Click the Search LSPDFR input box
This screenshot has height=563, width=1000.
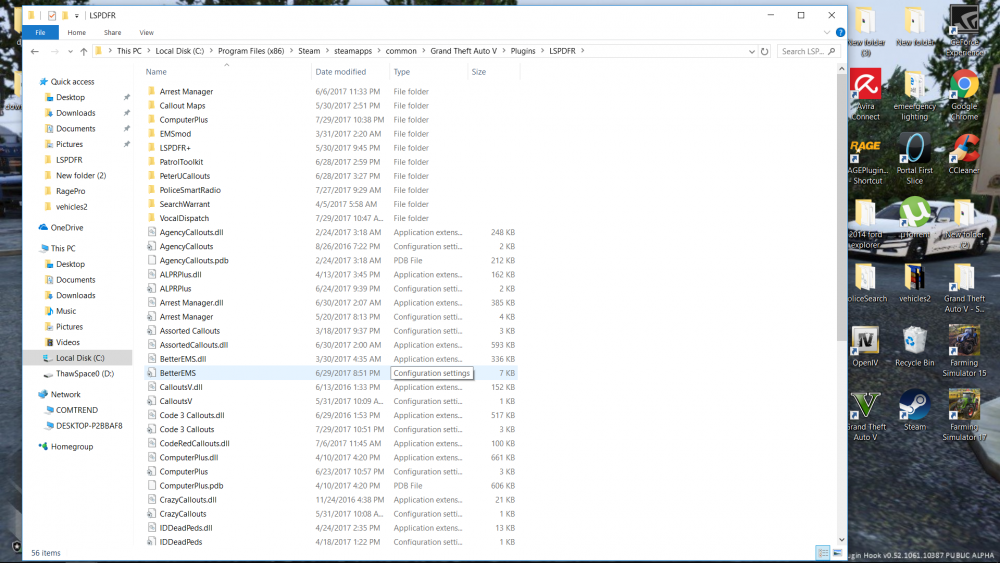tap(808, 51)
